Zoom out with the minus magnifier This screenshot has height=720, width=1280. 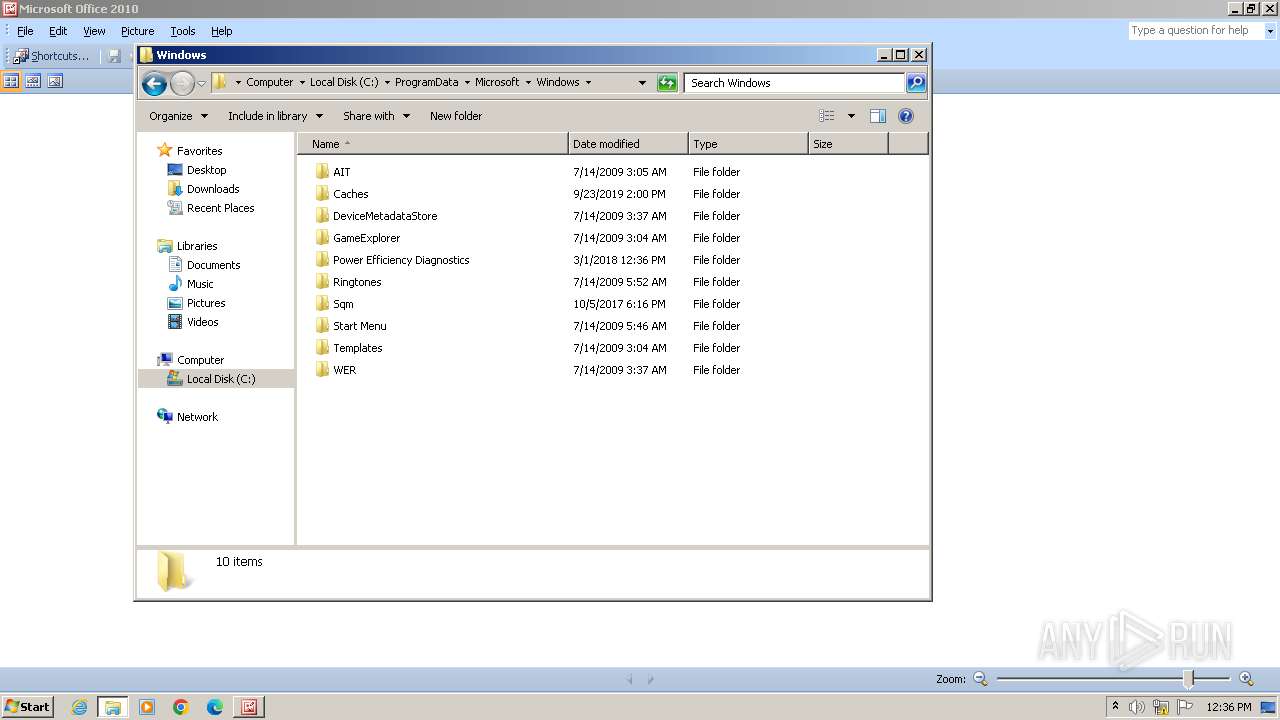(980, 679)
